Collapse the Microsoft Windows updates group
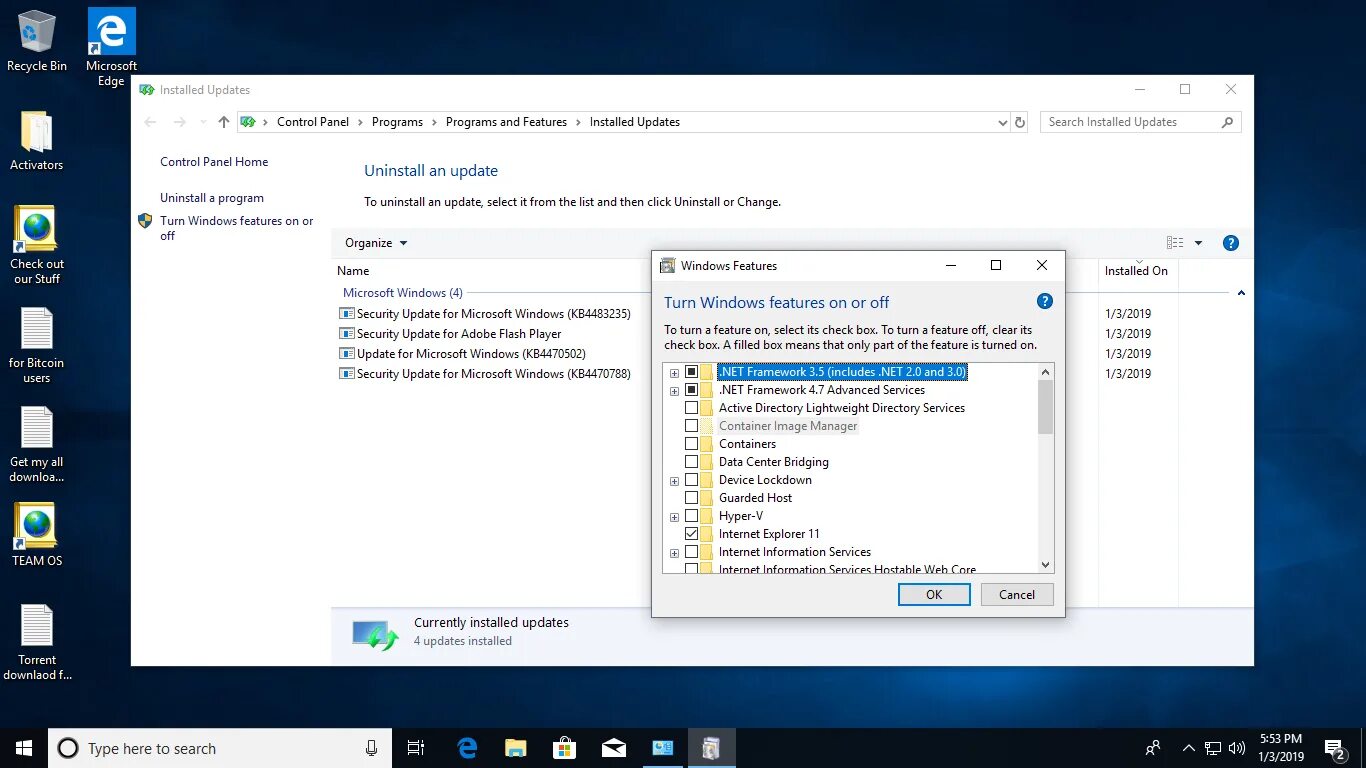Viewport: 1366px width, 768px height. coord(1241,293)
